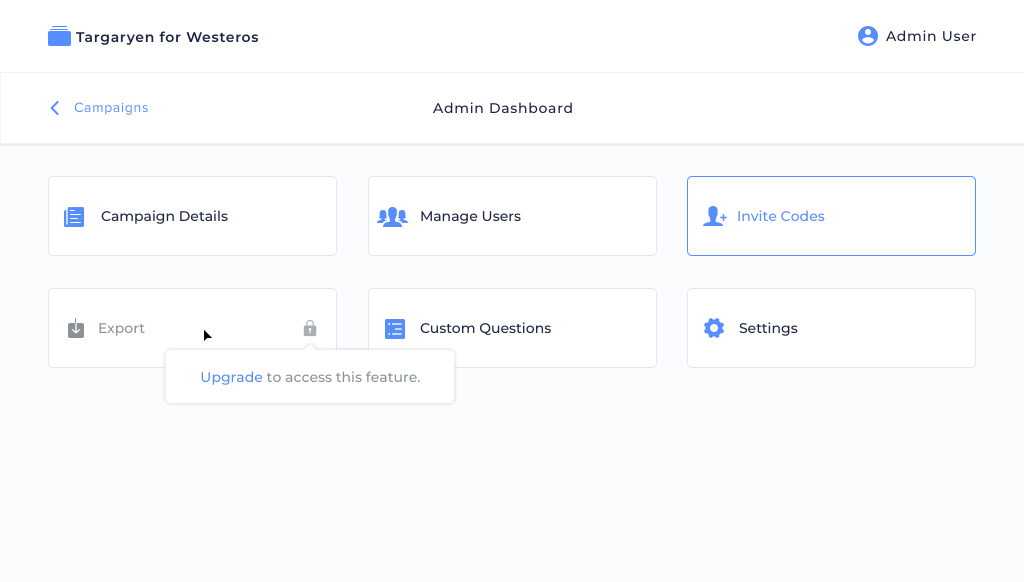Click the Admin User avatar icon

tap(867, 36)
